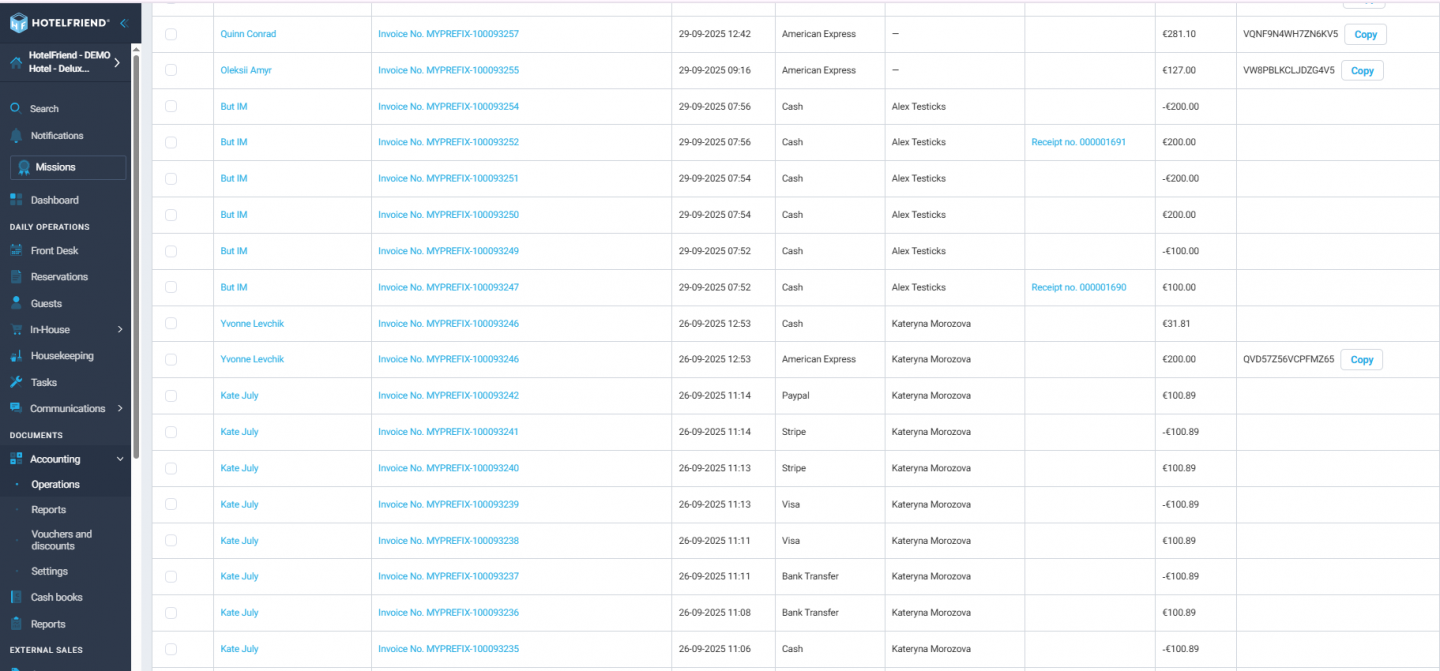Open Receipt no. 000001691

click(x=1078, y=141)
